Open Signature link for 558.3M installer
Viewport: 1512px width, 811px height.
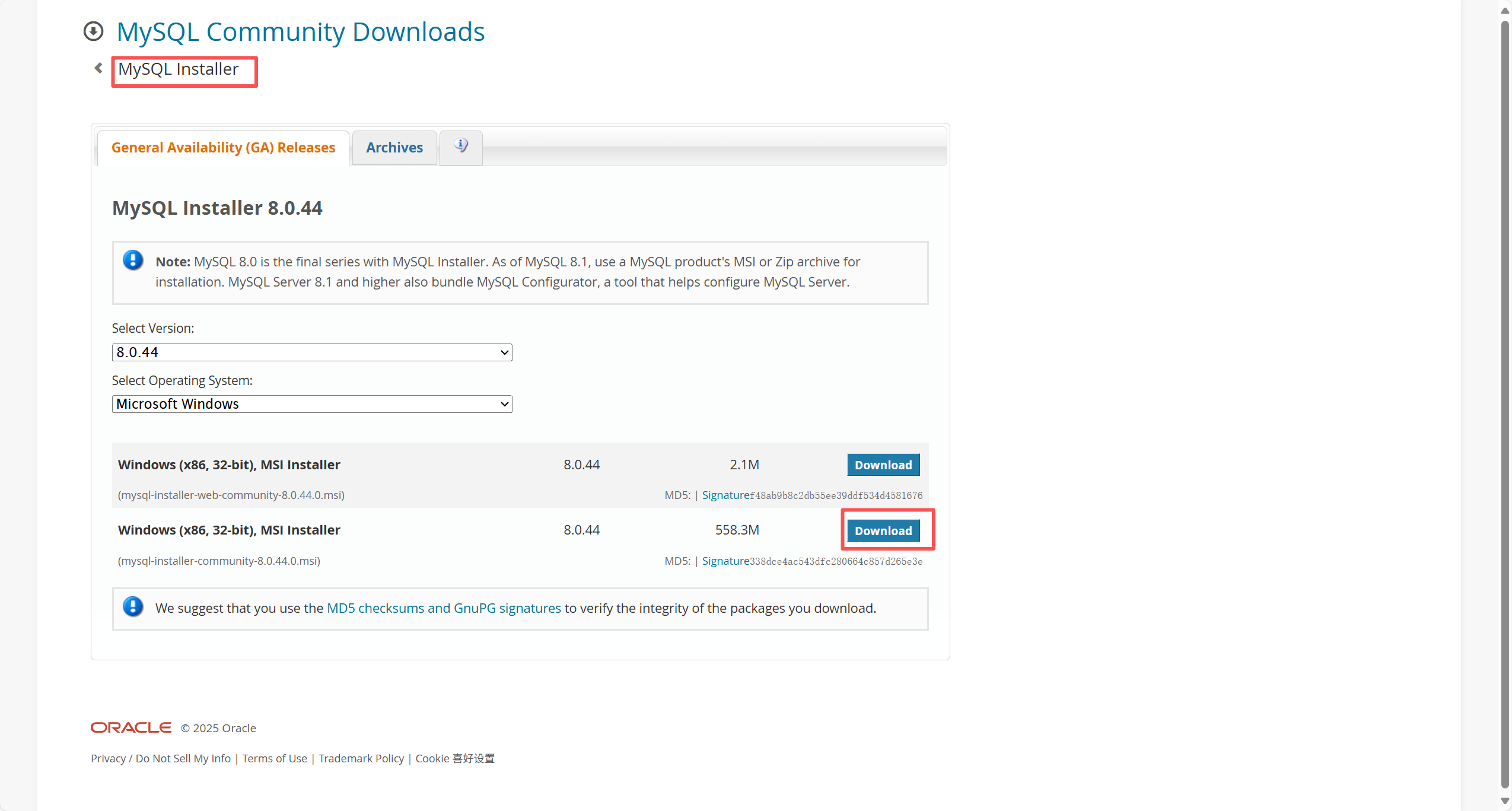pyautogui.click(x=725, y=561)
